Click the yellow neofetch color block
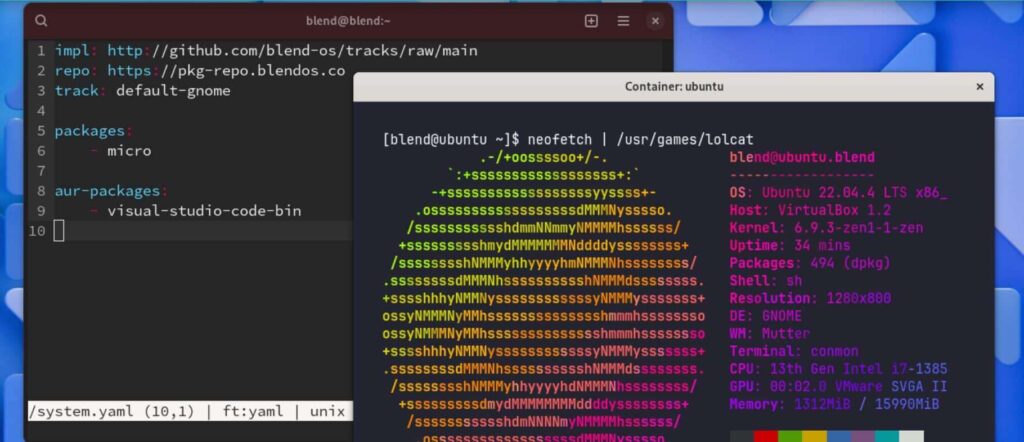 [814, 436]
